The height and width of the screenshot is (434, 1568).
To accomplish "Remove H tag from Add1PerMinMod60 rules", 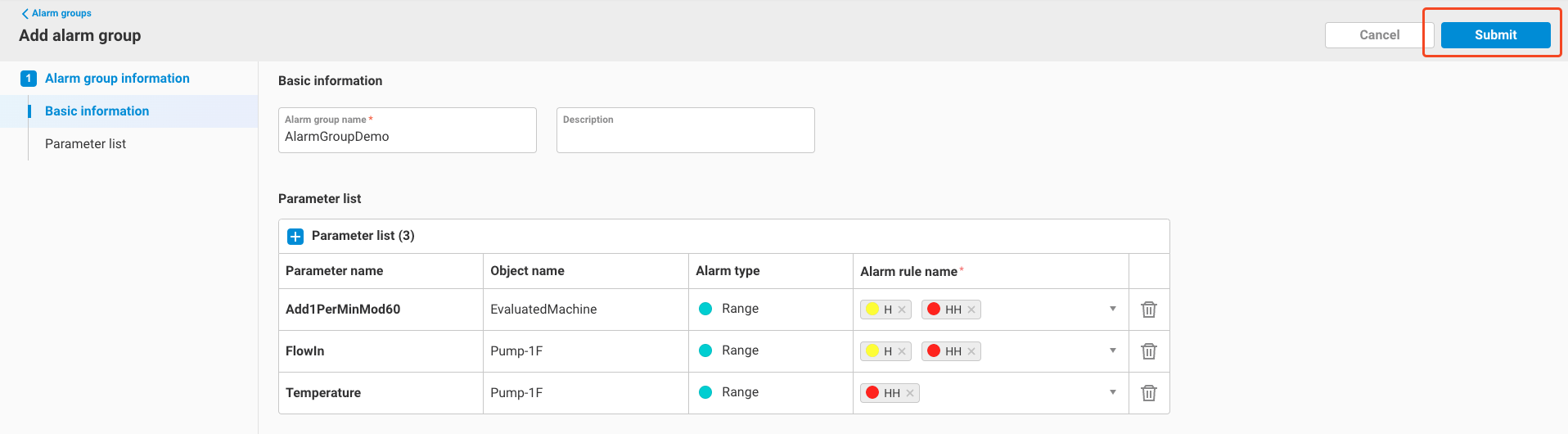I will pyautogui.click(x=902, y=310).
